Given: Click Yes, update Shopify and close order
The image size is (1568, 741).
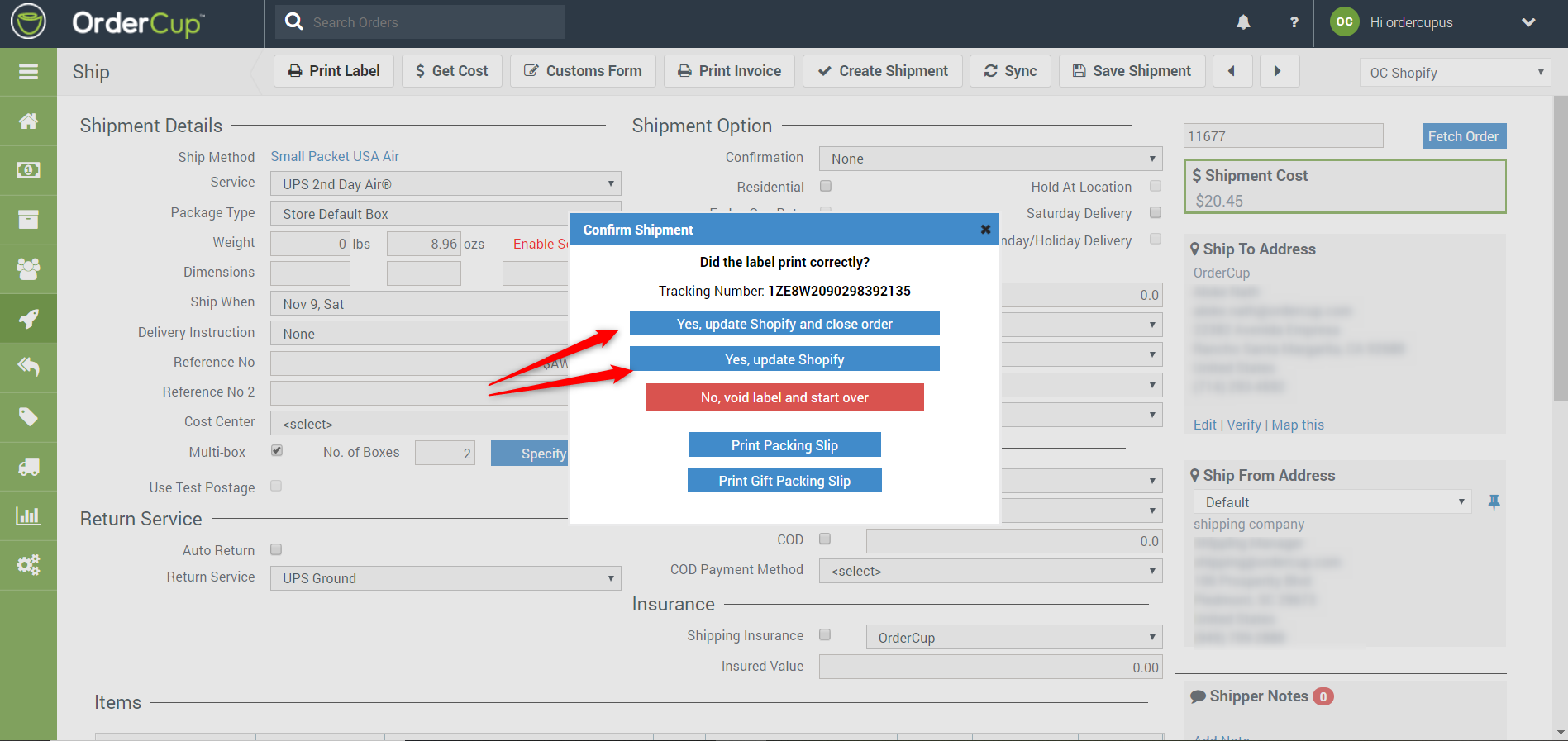Looking at the screenshot, I should point(784,324).
